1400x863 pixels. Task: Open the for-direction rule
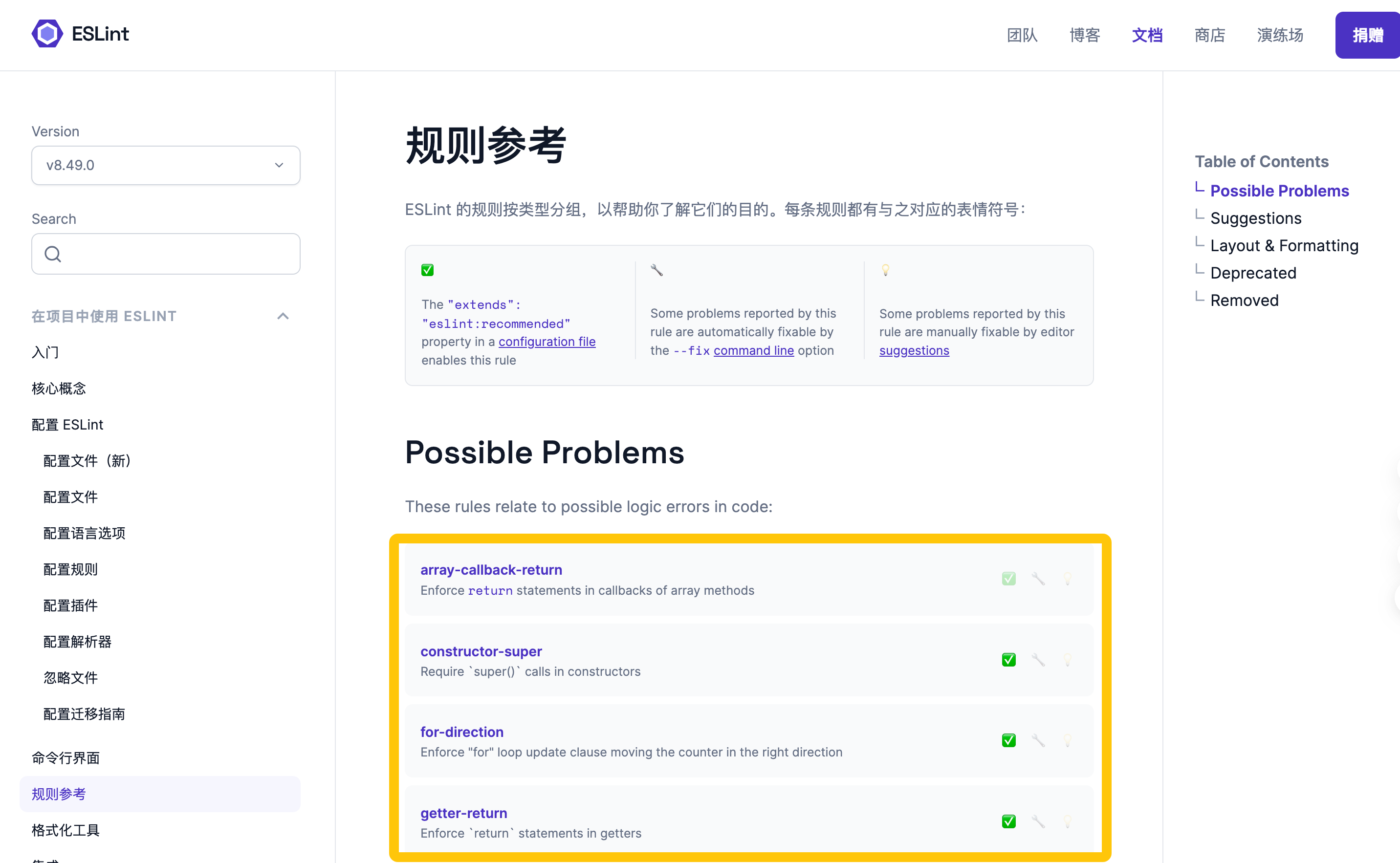coord(462,732)
